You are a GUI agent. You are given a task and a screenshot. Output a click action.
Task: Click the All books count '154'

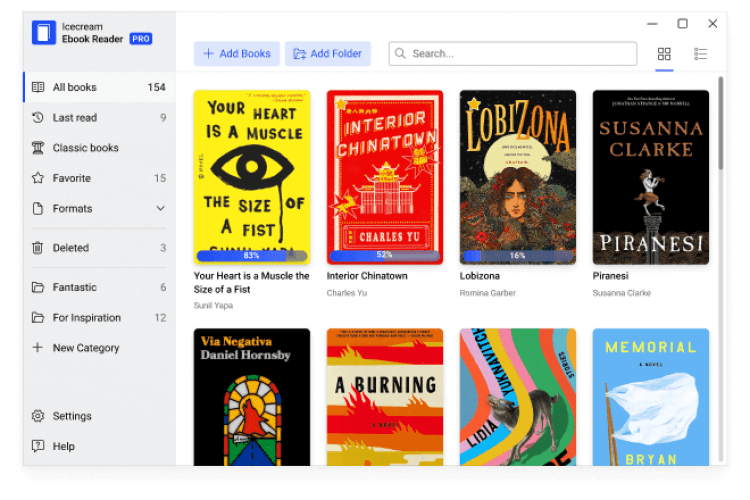[x=156, y=87]
